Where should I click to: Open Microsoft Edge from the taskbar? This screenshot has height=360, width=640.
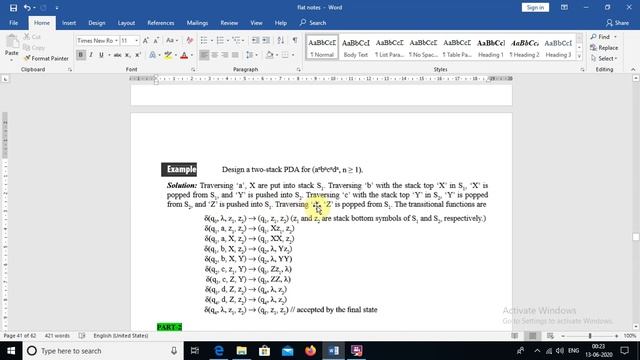tap(219, 351)
